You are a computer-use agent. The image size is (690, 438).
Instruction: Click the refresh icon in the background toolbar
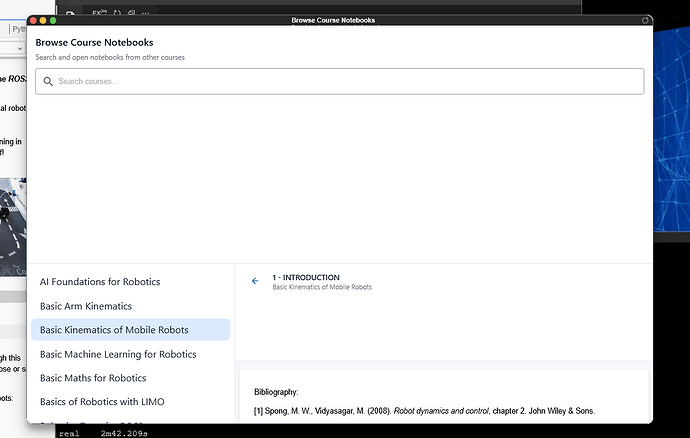click(x=118, y=13)
